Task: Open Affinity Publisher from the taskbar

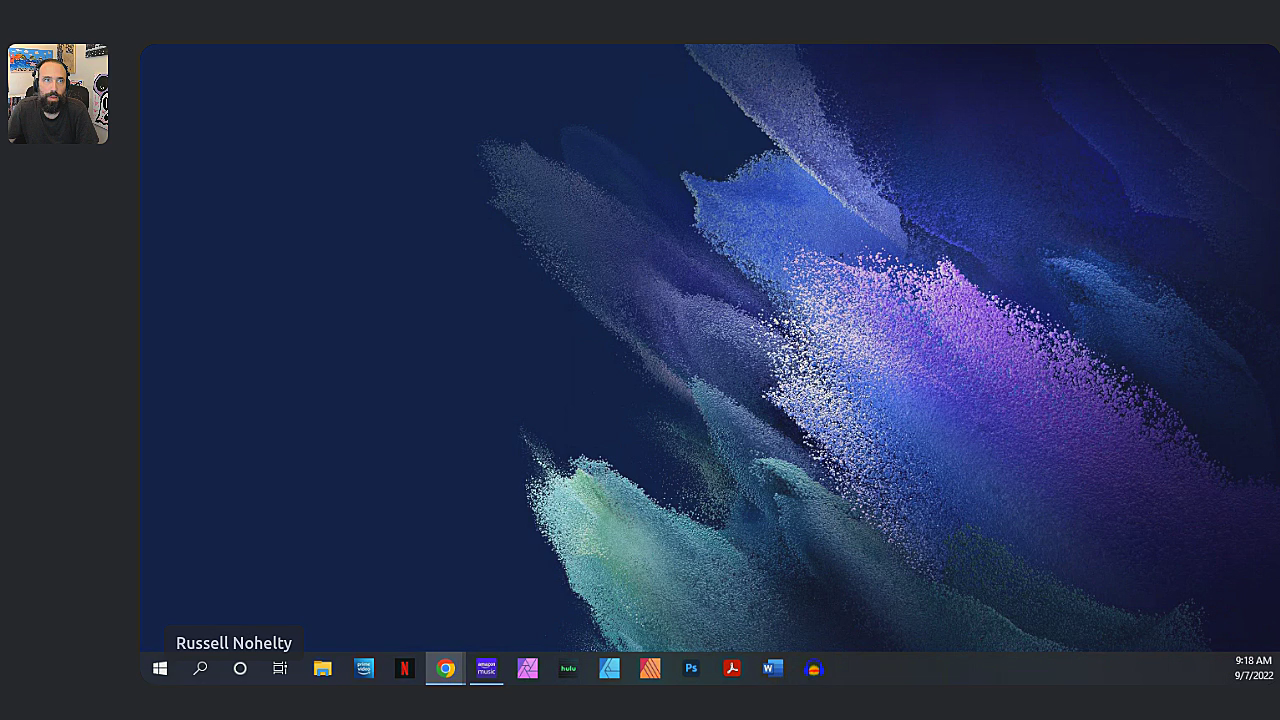Action: point(650,668)
